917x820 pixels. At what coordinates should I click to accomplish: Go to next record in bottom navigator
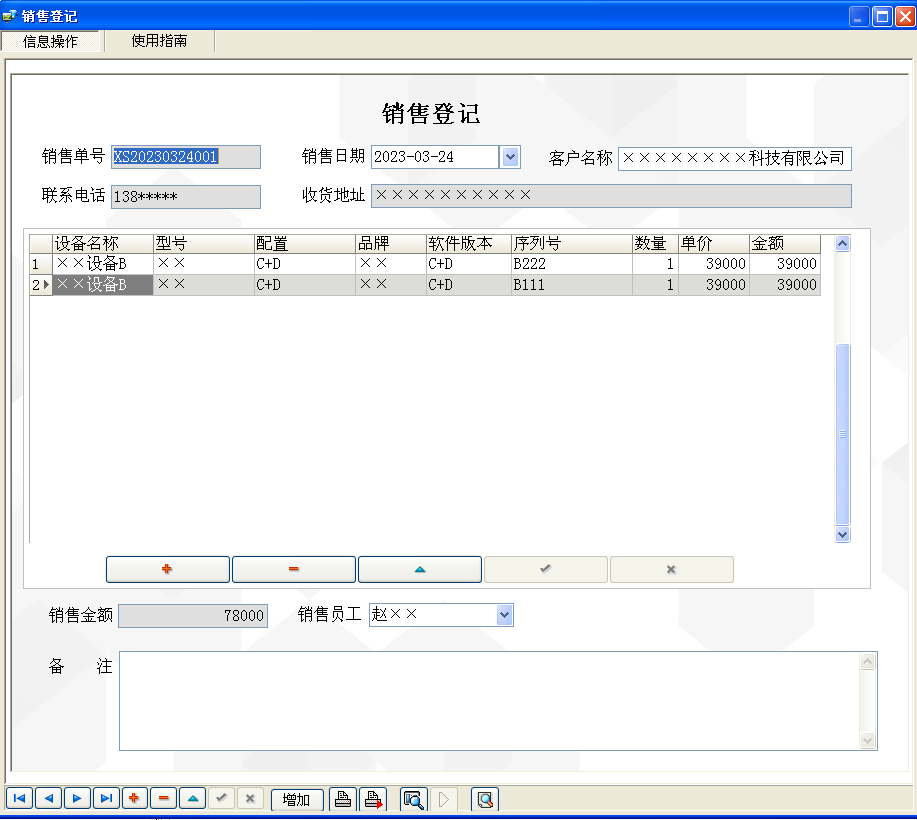[x=77, y=798]
